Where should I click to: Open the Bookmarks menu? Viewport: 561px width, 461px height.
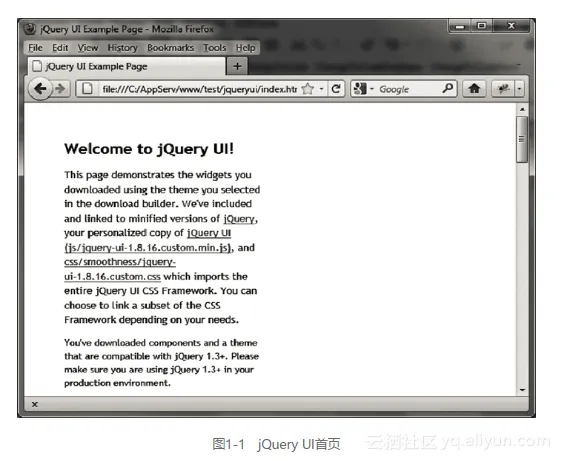pyautogui.click(x=170, y=48)
